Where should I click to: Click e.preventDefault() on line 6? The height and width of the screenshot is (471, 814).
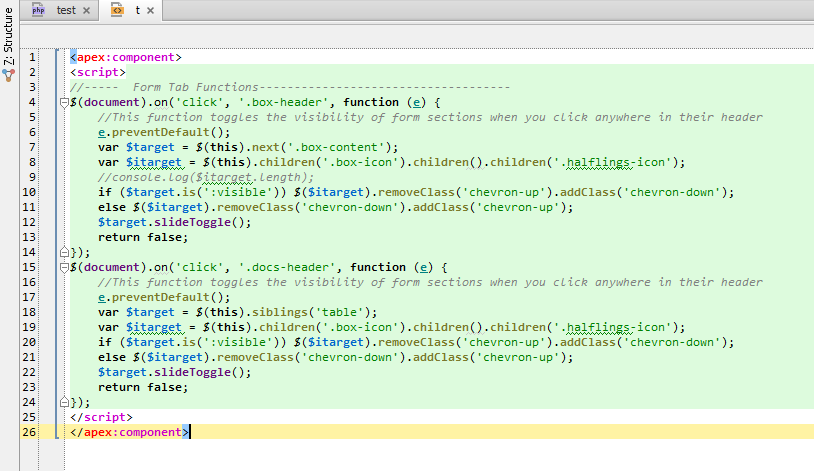[164, 132]
